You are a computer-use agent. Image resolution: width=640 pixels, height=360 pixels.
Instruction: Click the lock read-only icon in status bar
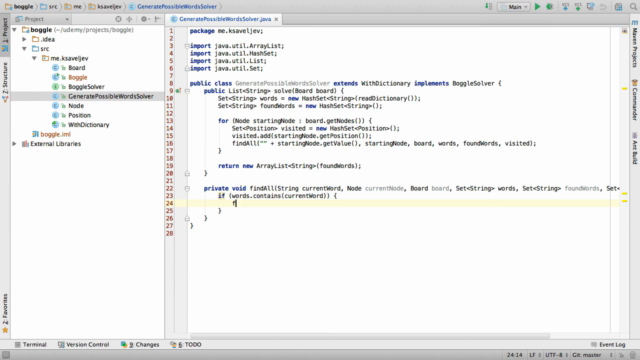point(621,355)
